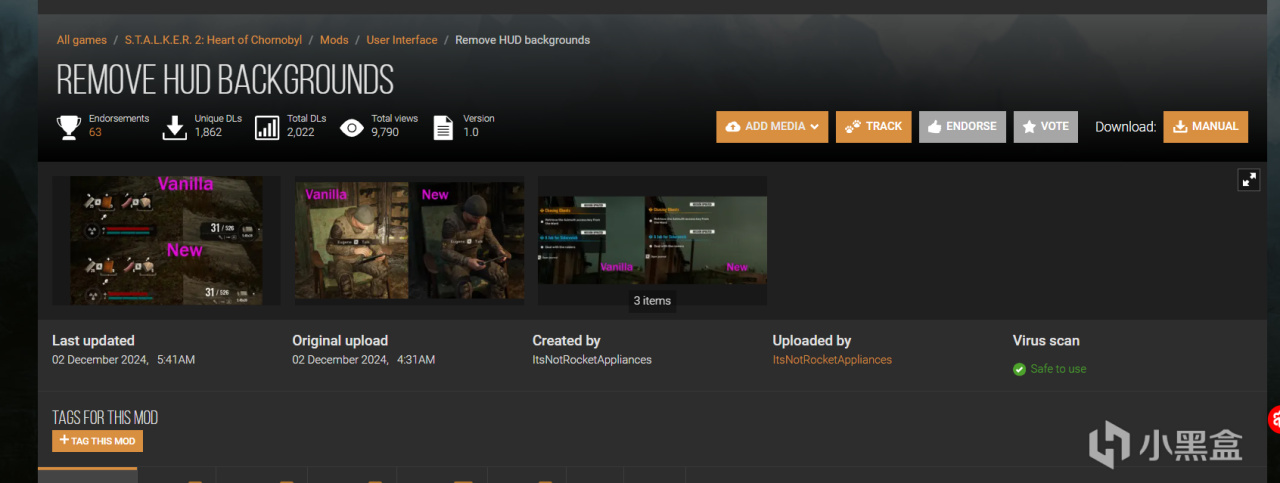Viewport: 1280px width, 483px height.
Task: Click the 9,790 total views value
Action: [385, 132]
